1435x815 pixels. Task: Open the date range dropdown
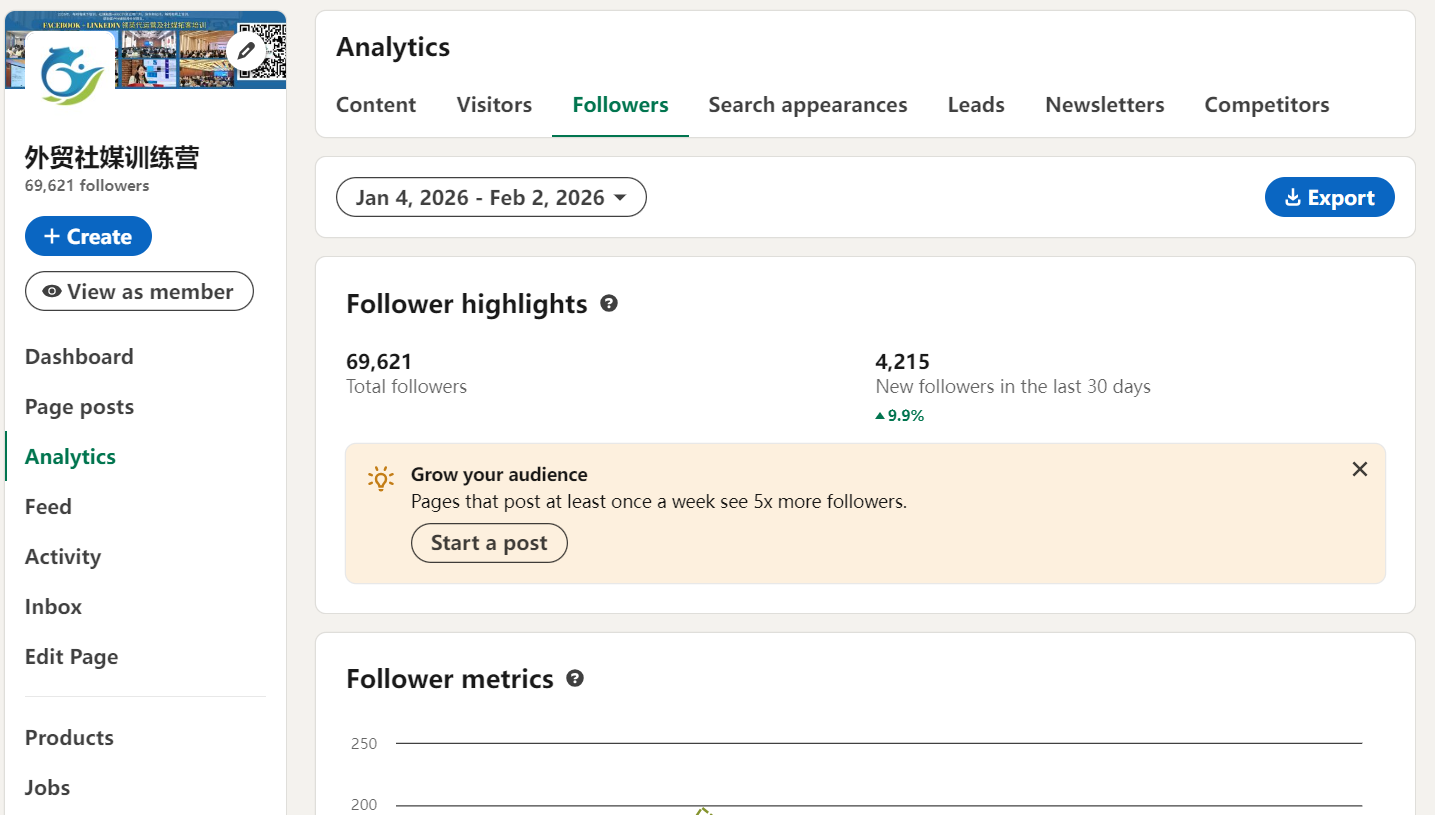click(x=491, y=197)
